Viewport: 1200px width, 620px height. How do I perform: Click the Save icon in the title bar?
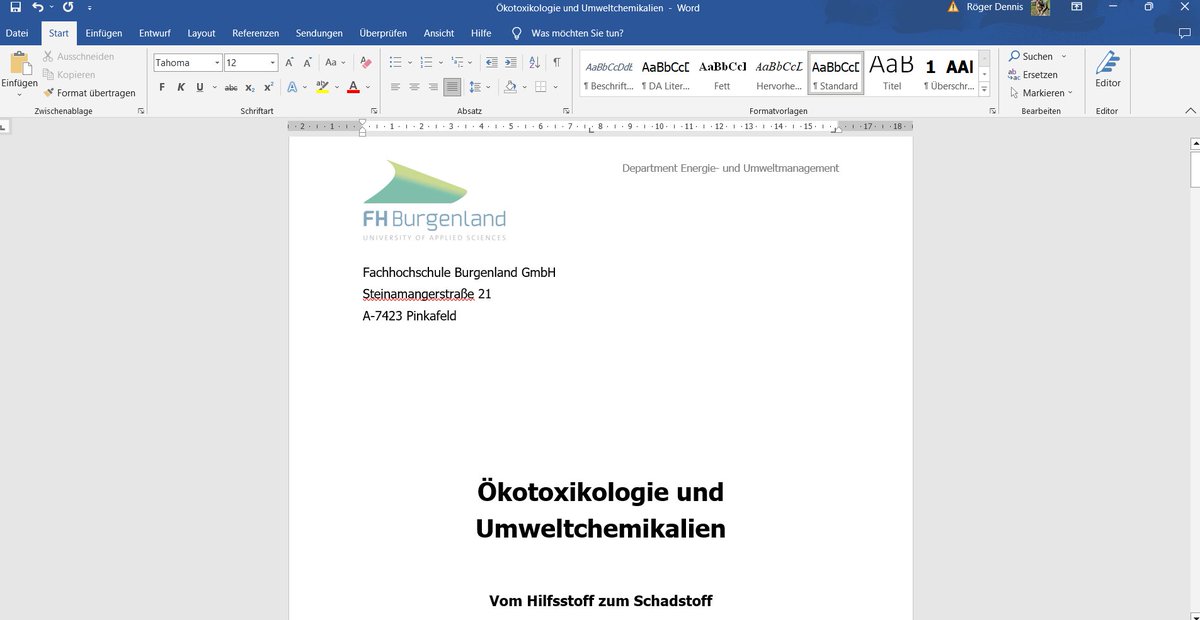tap(14, 8)
